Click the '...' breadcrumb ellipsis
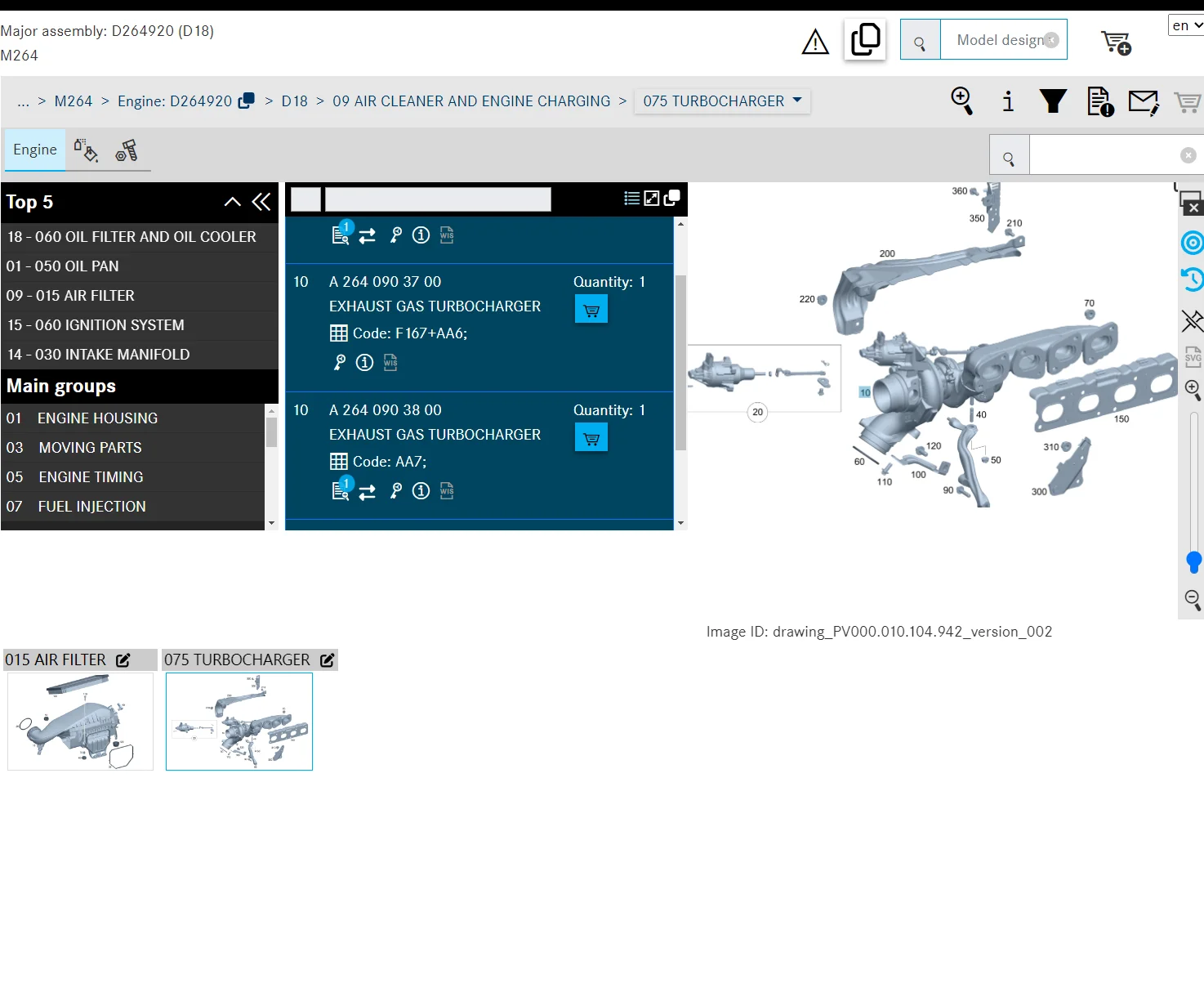Viewport: 1204px width, 988px height. 23,101
